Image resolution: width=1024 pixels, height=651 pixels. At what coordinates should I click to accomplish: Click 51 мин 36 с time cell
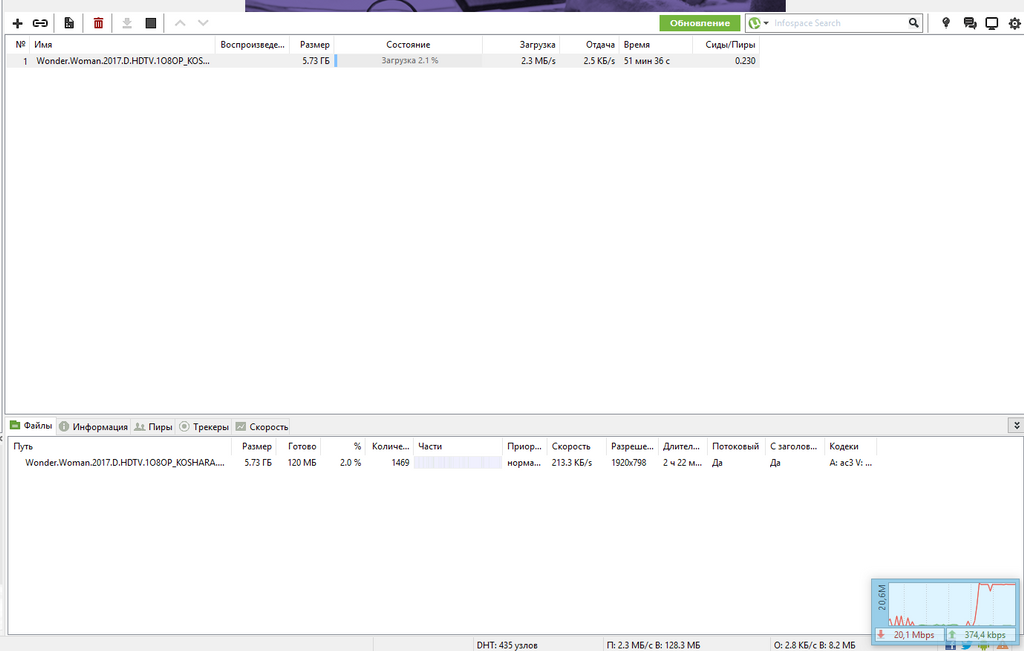[x=647, y=61]
